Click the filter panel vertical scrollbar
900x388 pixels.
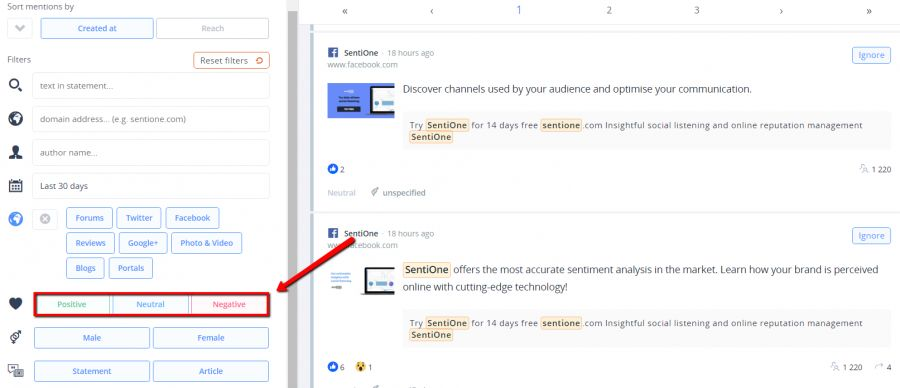pyautogui.click(x=292, y=194)
